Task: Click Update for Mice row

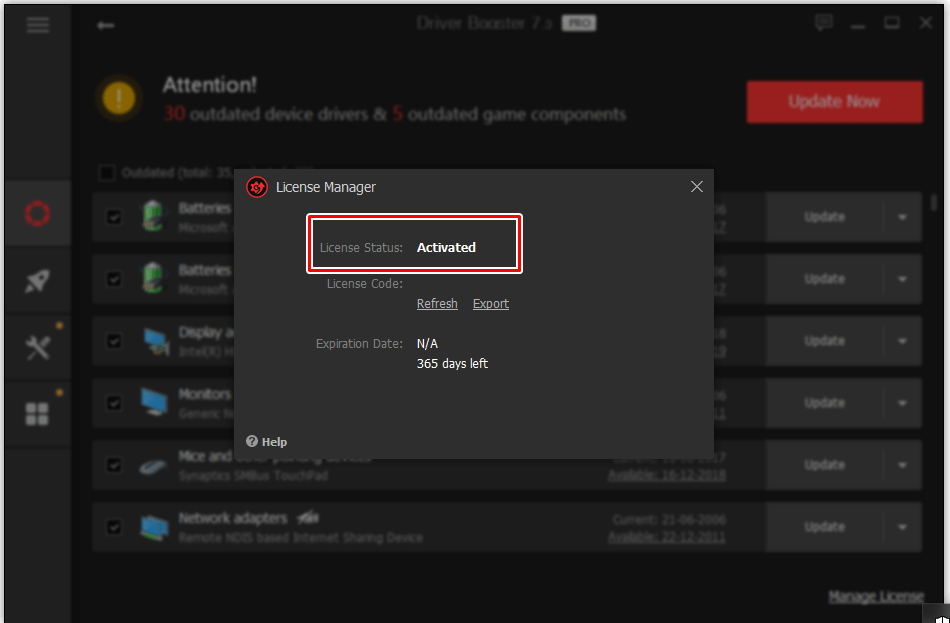Action: point(824,465)
